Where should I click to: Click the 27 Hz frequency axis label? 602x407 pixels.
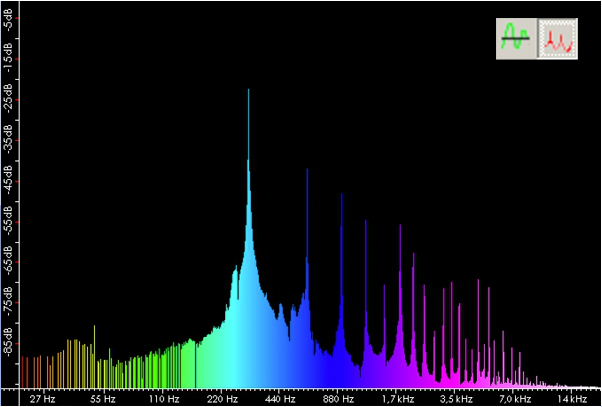tap(42, 399)
